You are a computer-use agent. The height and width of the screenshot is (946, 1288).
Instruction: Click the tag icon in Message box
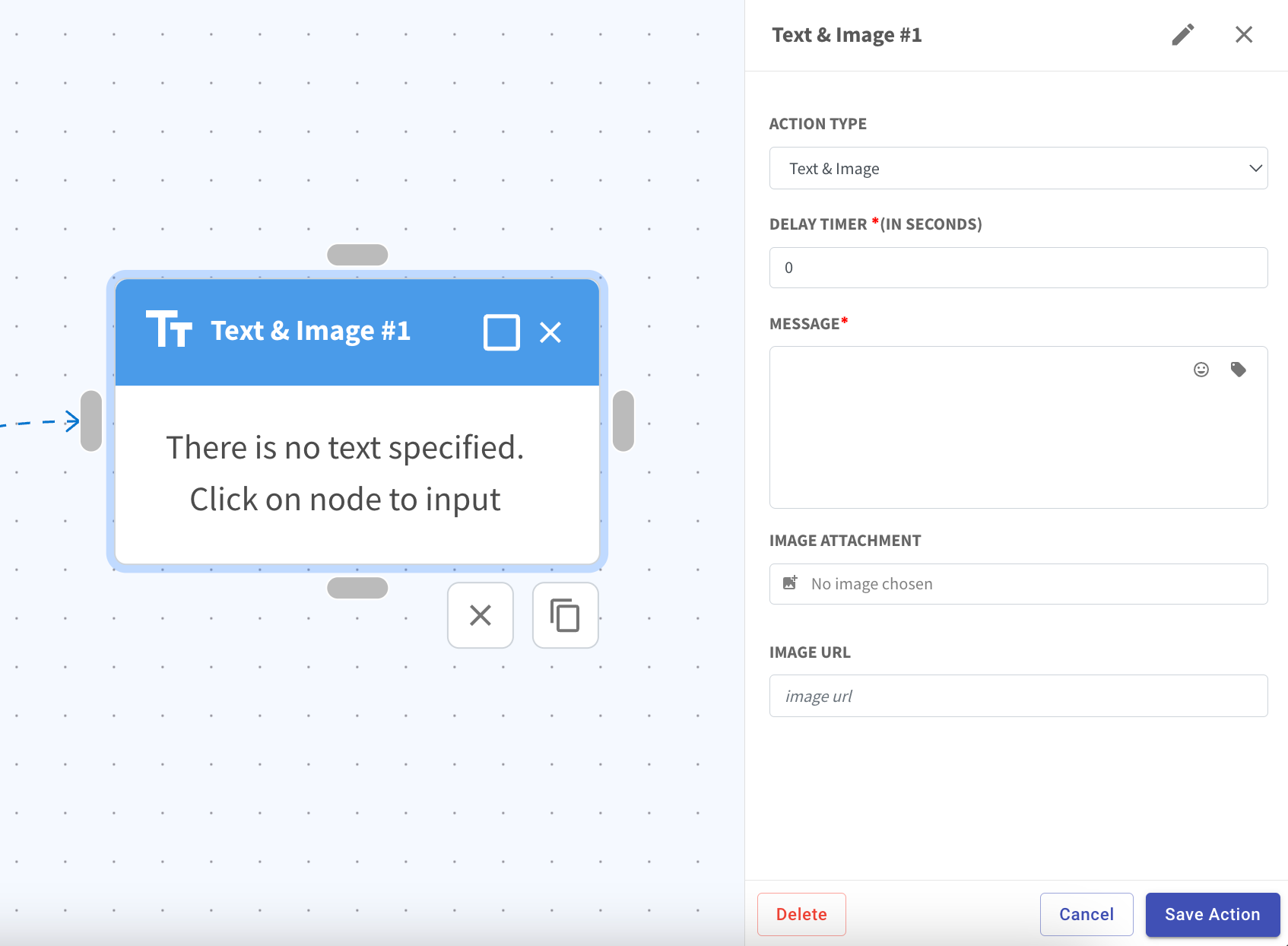[x=1239, y=370]
